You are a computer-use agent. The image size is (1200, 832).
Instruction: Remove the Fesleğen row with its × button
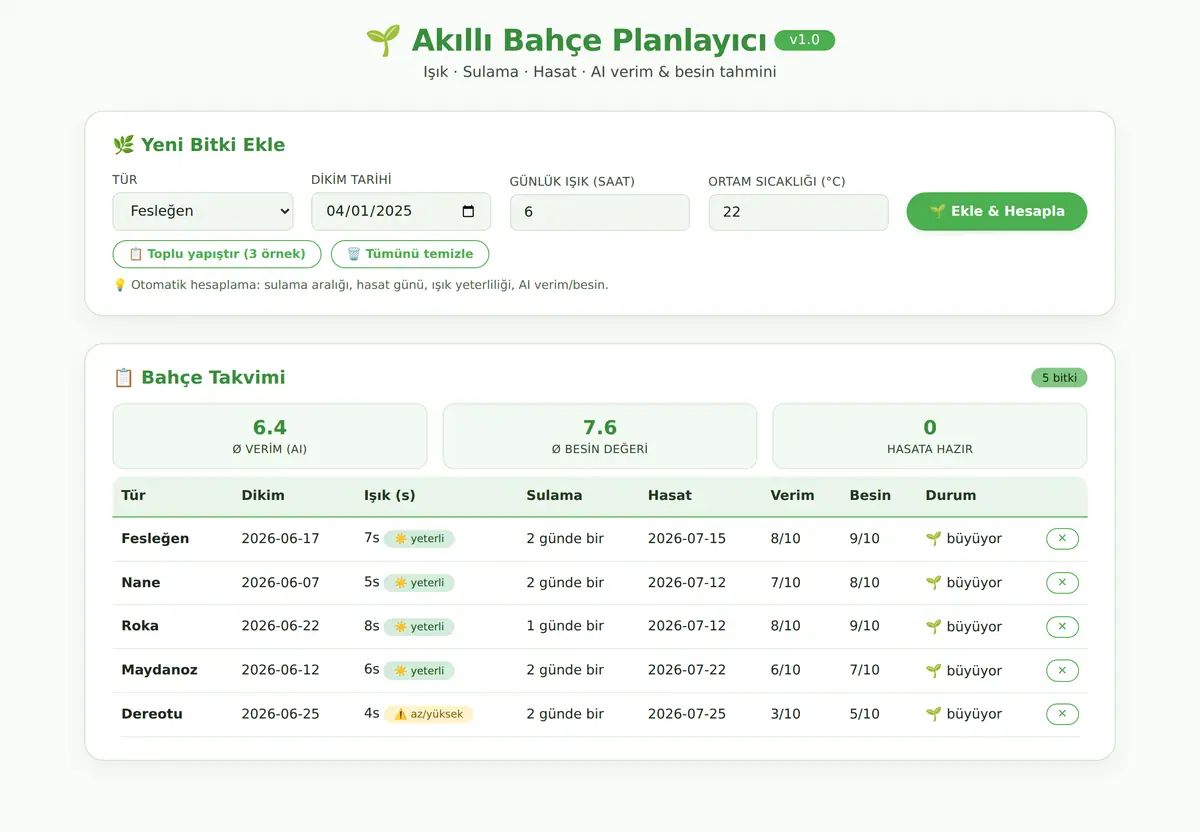click(1062, 539)
